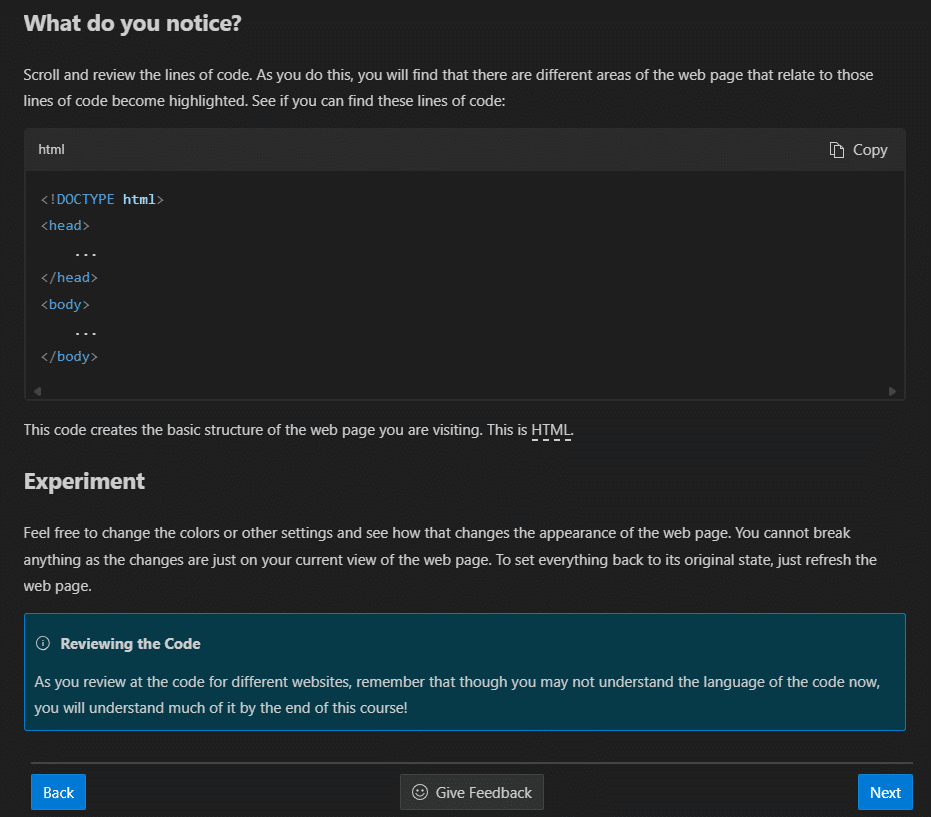Click the closing head tag in code
Image resolution: width=931 pixels, height=817 pixels.
point(69,278)
